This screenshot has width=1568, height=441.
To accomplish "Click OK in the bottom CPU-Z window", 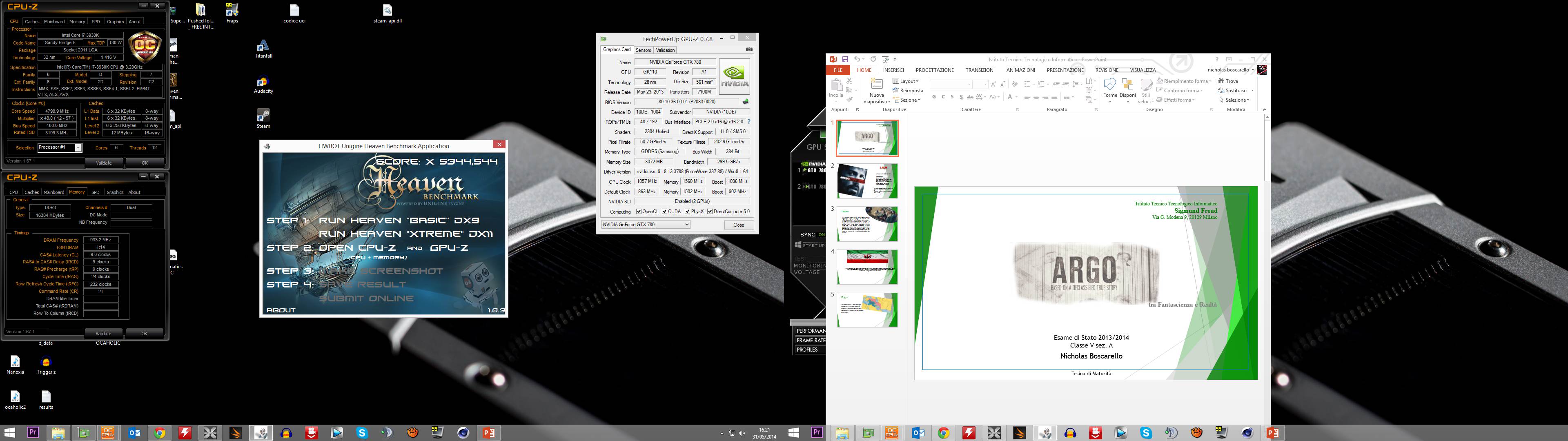I will 144,333.
